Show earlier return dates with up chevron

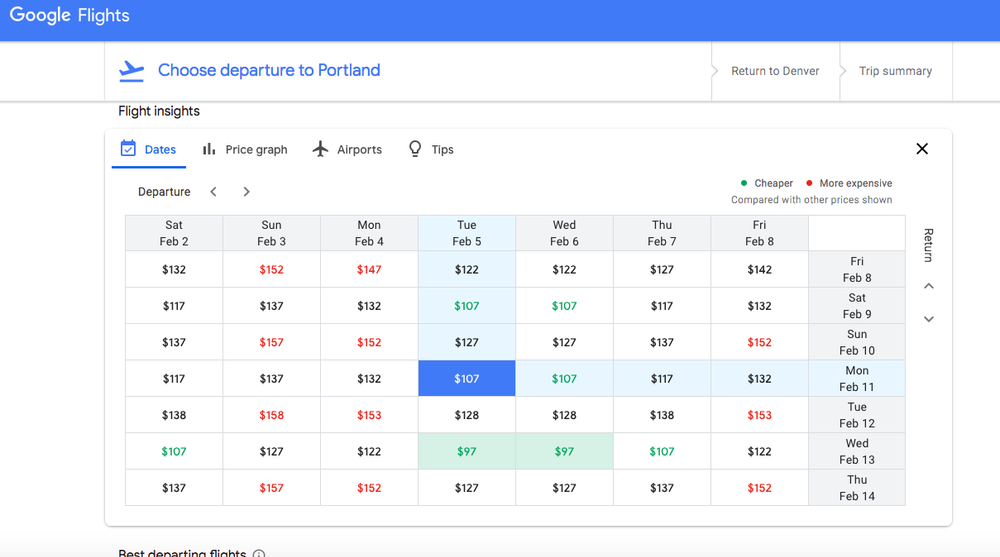click(x=929, y=286)
